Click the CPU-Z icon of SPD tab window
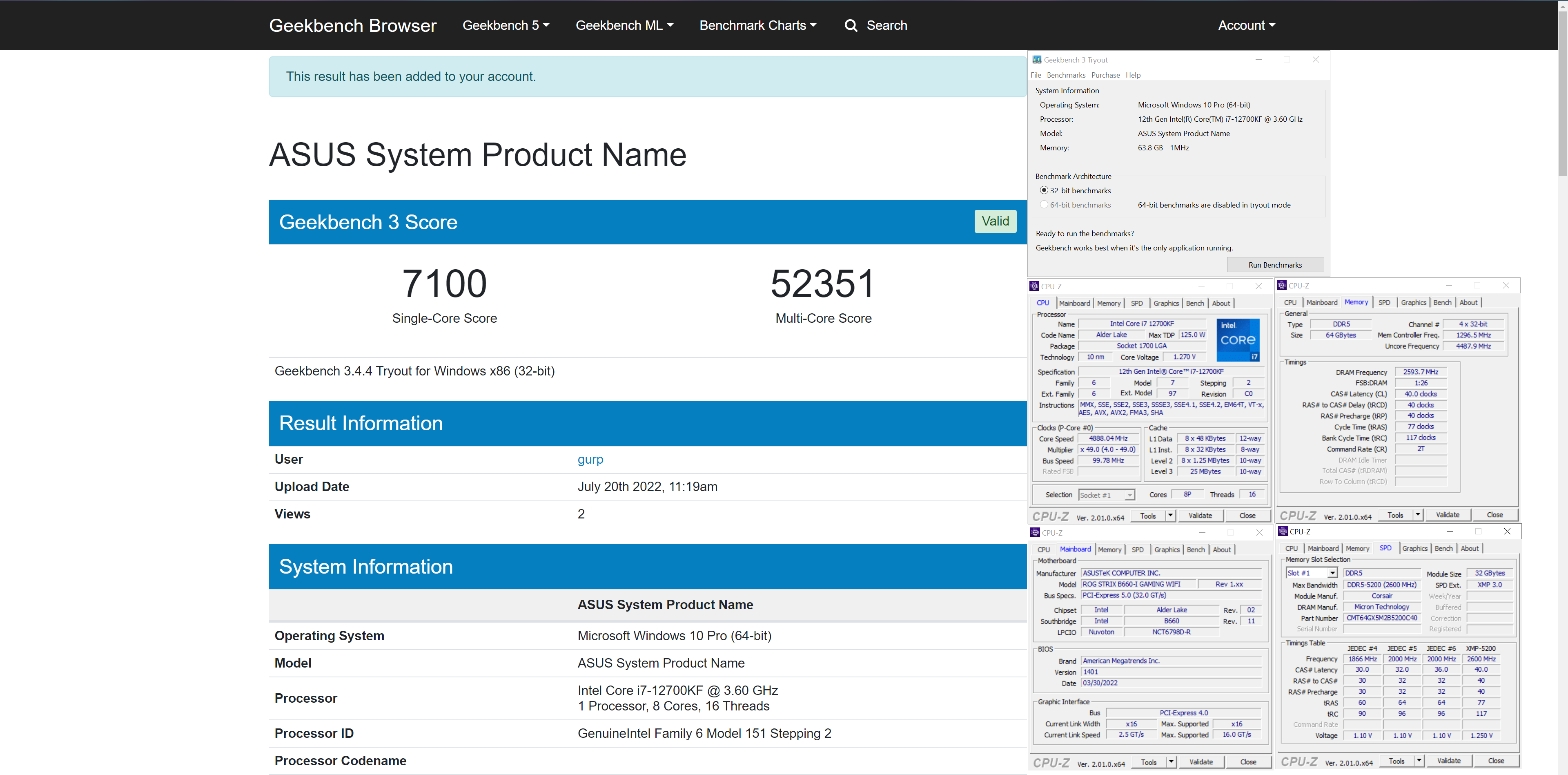The width and height of the screenshot is (1568, 775). click(x=1283, y=532)
